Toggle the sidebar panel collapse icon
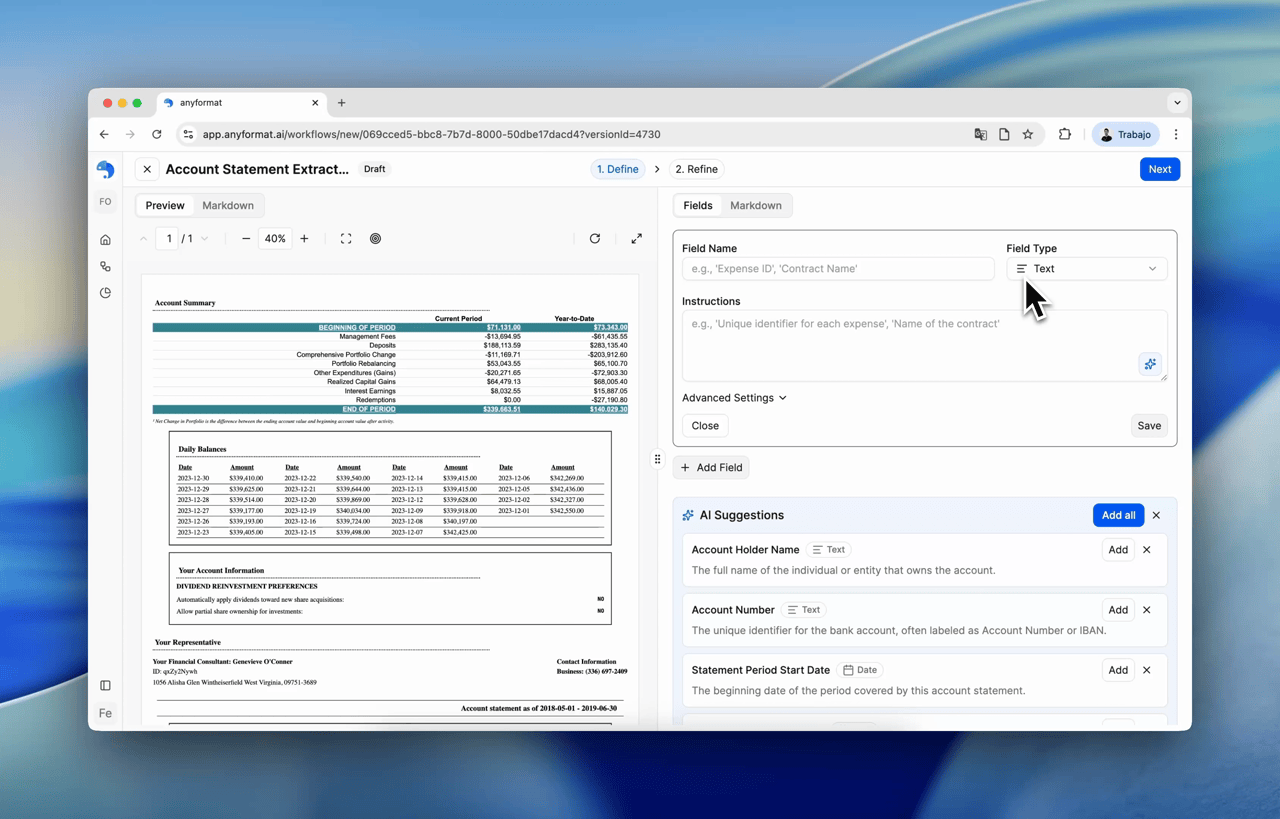1280x819 pixels. tap(105, 686)
